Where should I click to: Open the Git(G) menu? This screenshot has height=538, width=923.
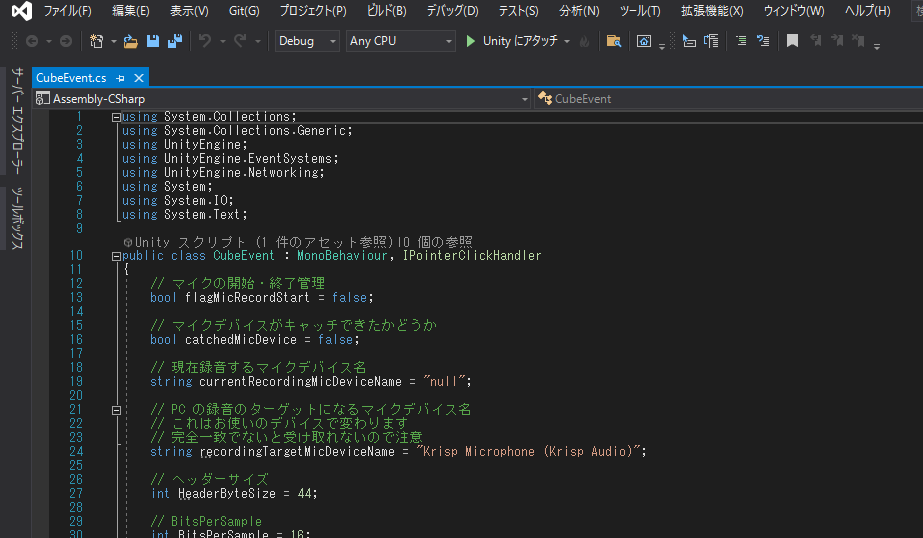[x=244, y=11]
